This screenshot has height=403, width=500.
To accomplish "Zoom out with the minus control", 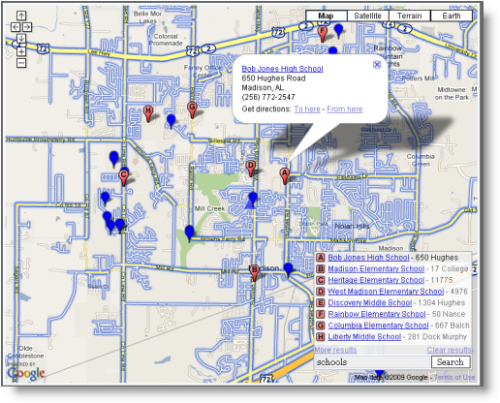I will [x=21, y=63].
